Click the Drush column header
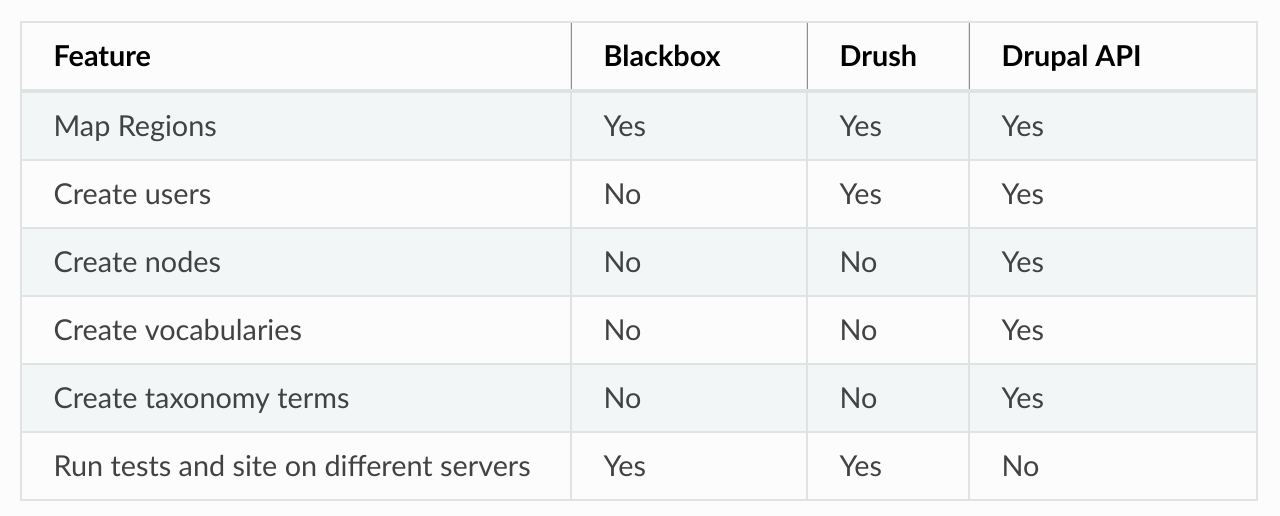Viewport: 1280px width, 516px height. pos(878,56)
